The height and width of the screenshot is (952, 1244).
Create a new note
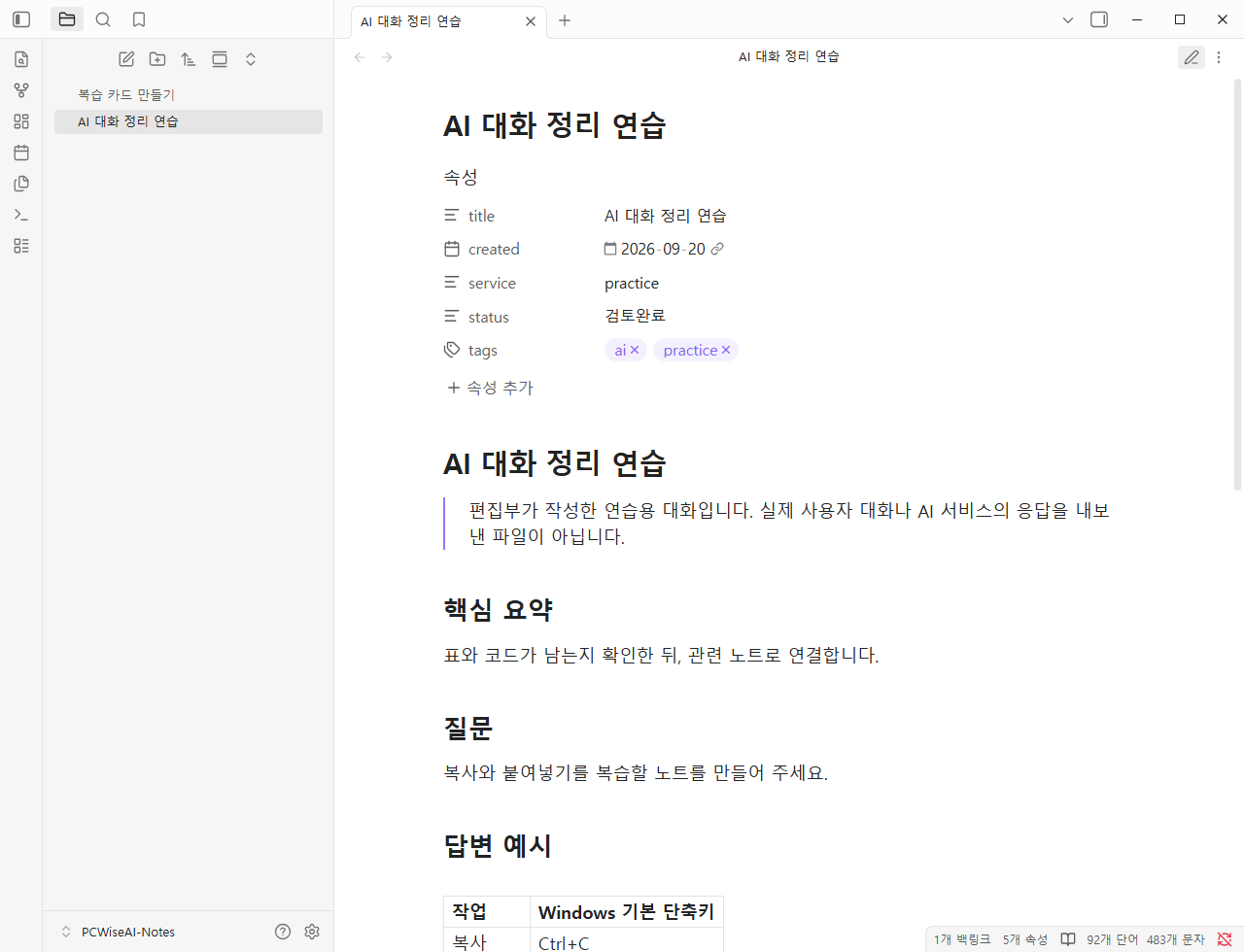pos(126,59)
